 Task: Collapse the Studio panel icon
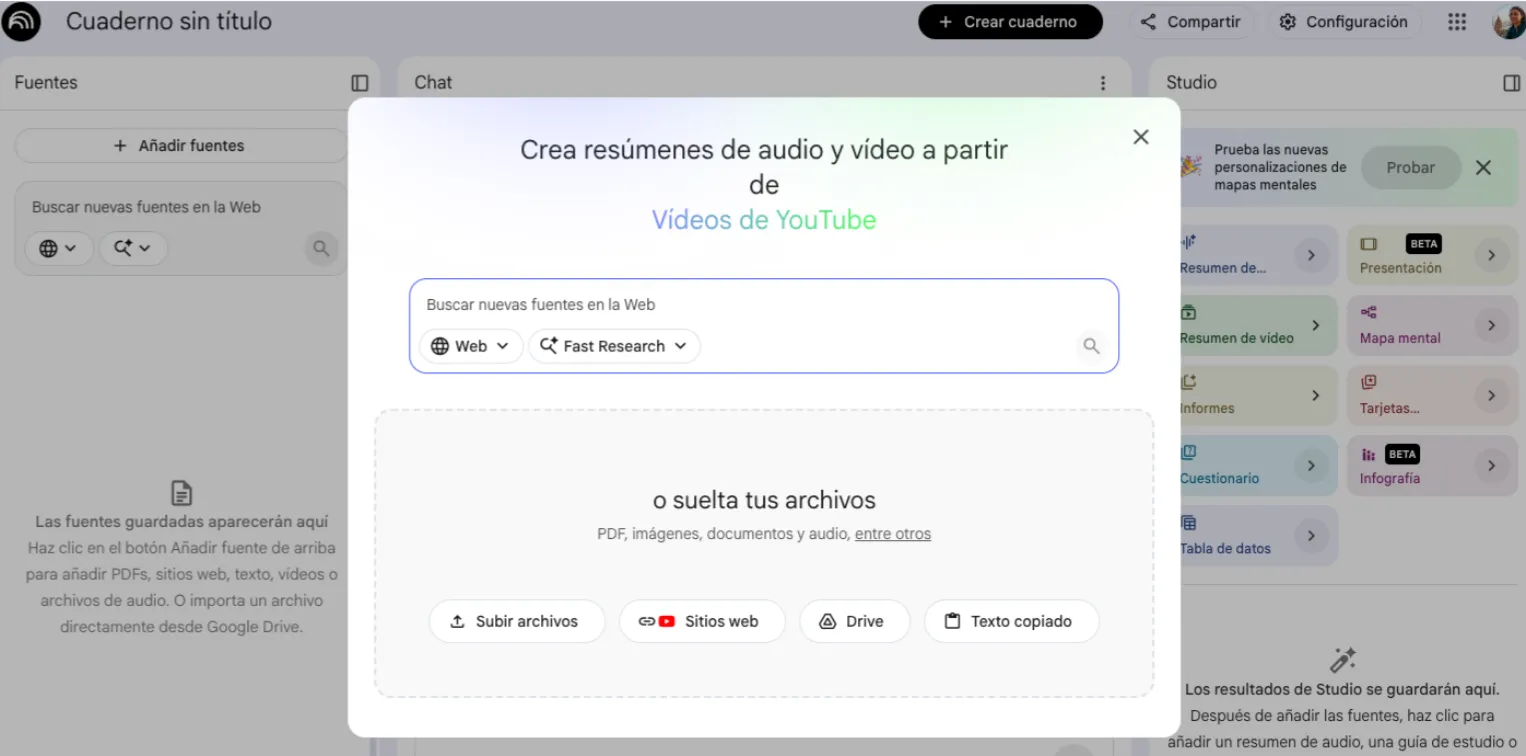tap(1511, 83)
